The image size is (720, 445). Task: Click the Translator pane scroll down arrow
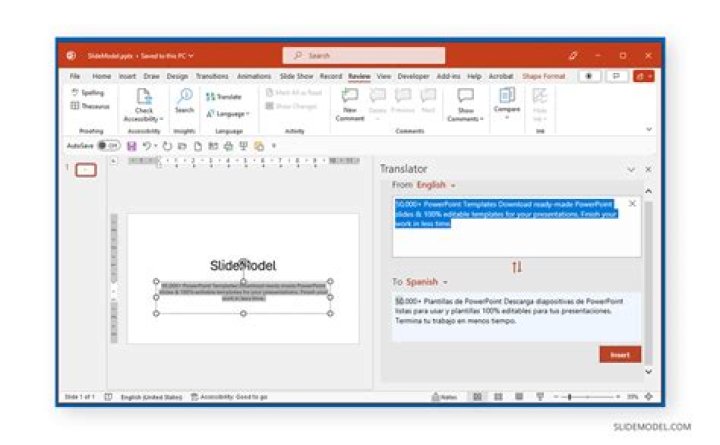648,372
